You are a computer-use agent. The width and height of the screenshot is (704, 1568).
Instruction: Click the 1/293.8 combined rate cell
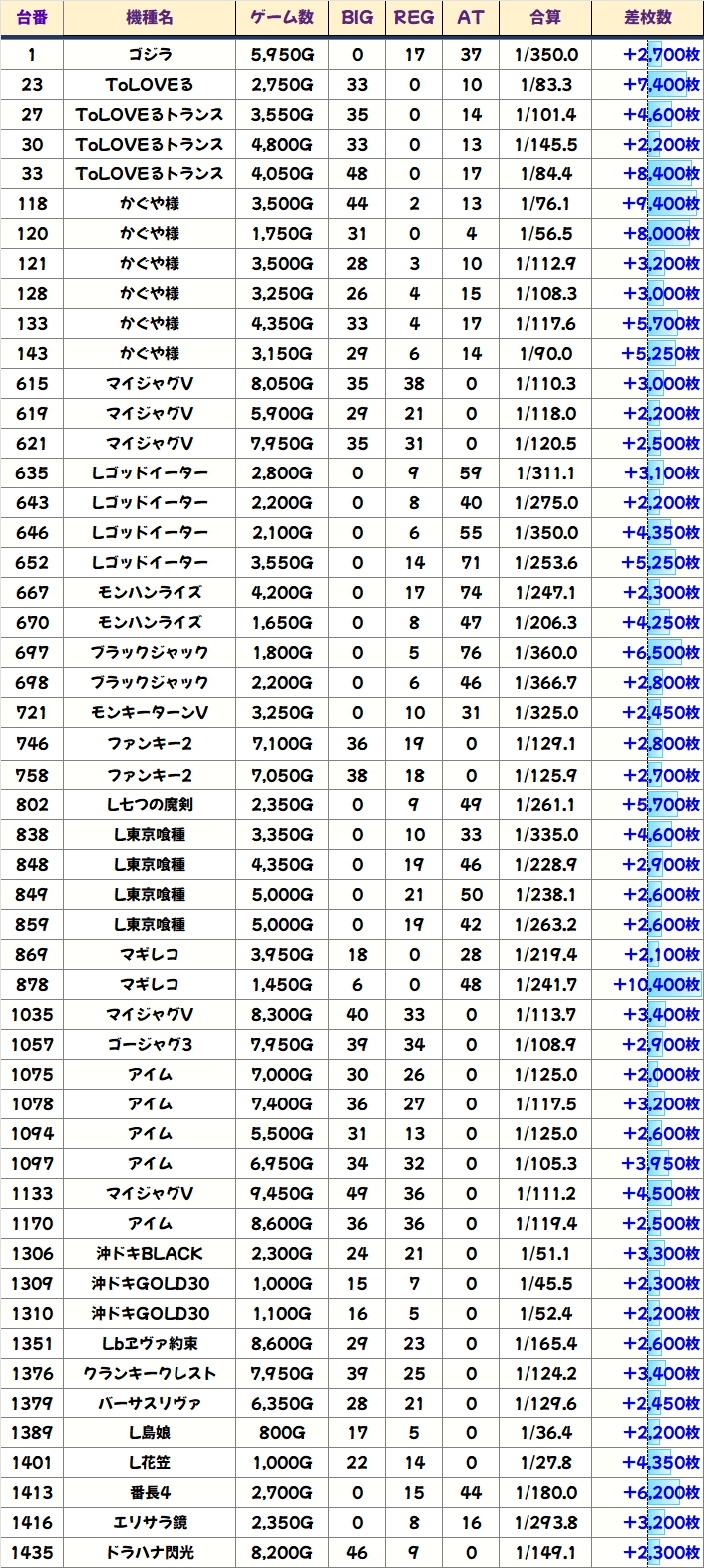click(545, 1522)
